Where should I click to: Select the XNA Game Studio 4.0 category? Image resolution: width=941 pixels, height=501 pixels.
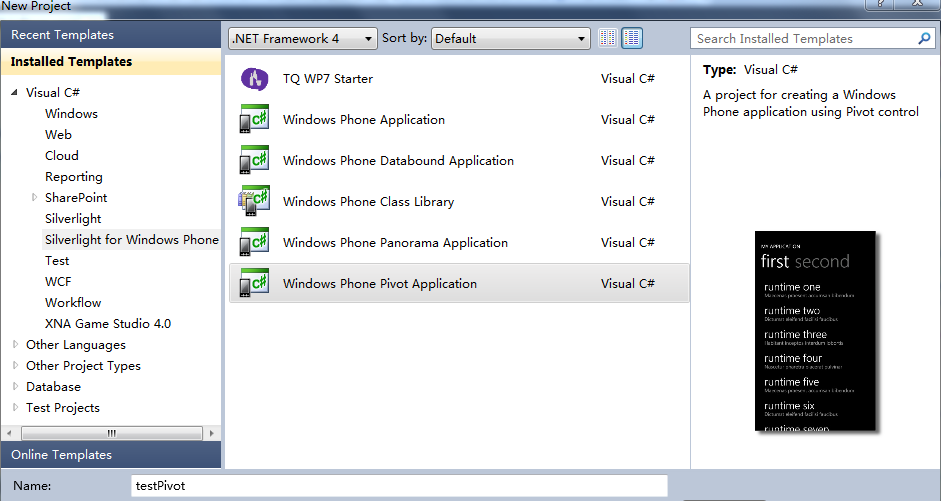click(x=108, y=323)
